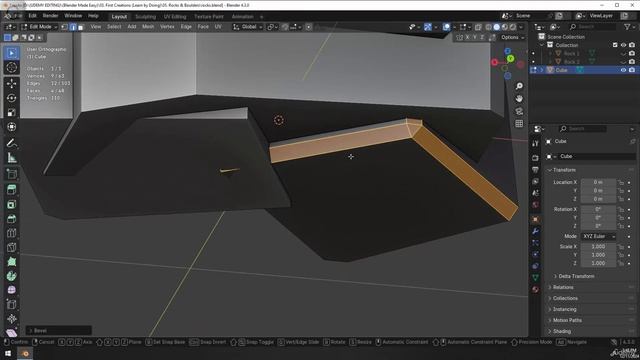The width and height of the screenshot is (640, 360).
Task: Select the Edge Slide tool
Action: point(11,304)
